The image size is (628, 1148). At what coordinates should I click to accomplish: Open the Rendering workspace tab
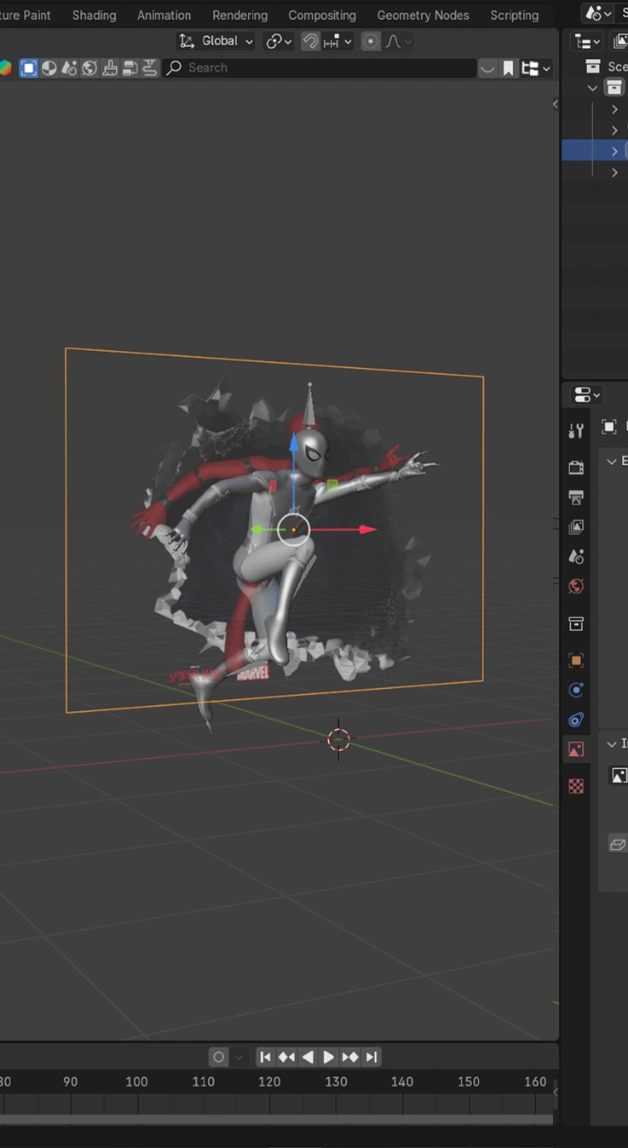click(x=240, y=15)
